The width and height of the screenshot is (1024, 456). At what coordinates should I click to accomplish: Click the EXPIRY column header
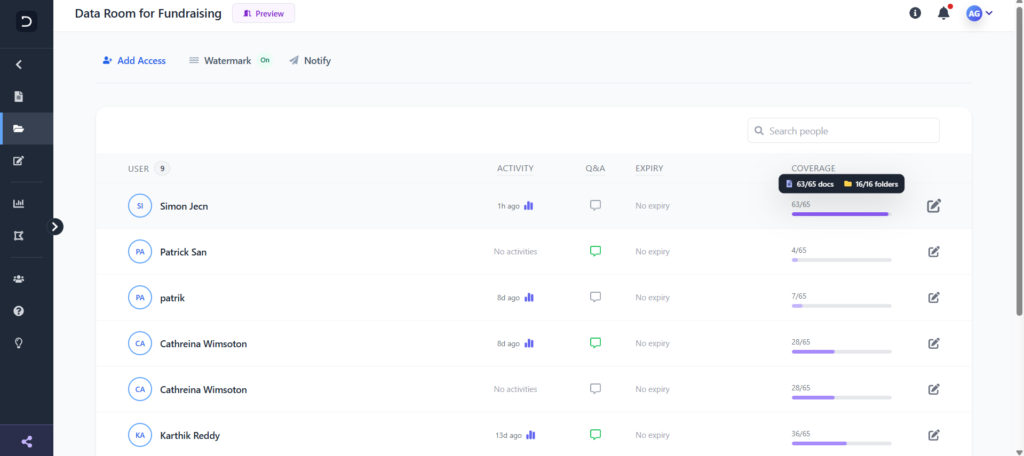click(649, 169)
